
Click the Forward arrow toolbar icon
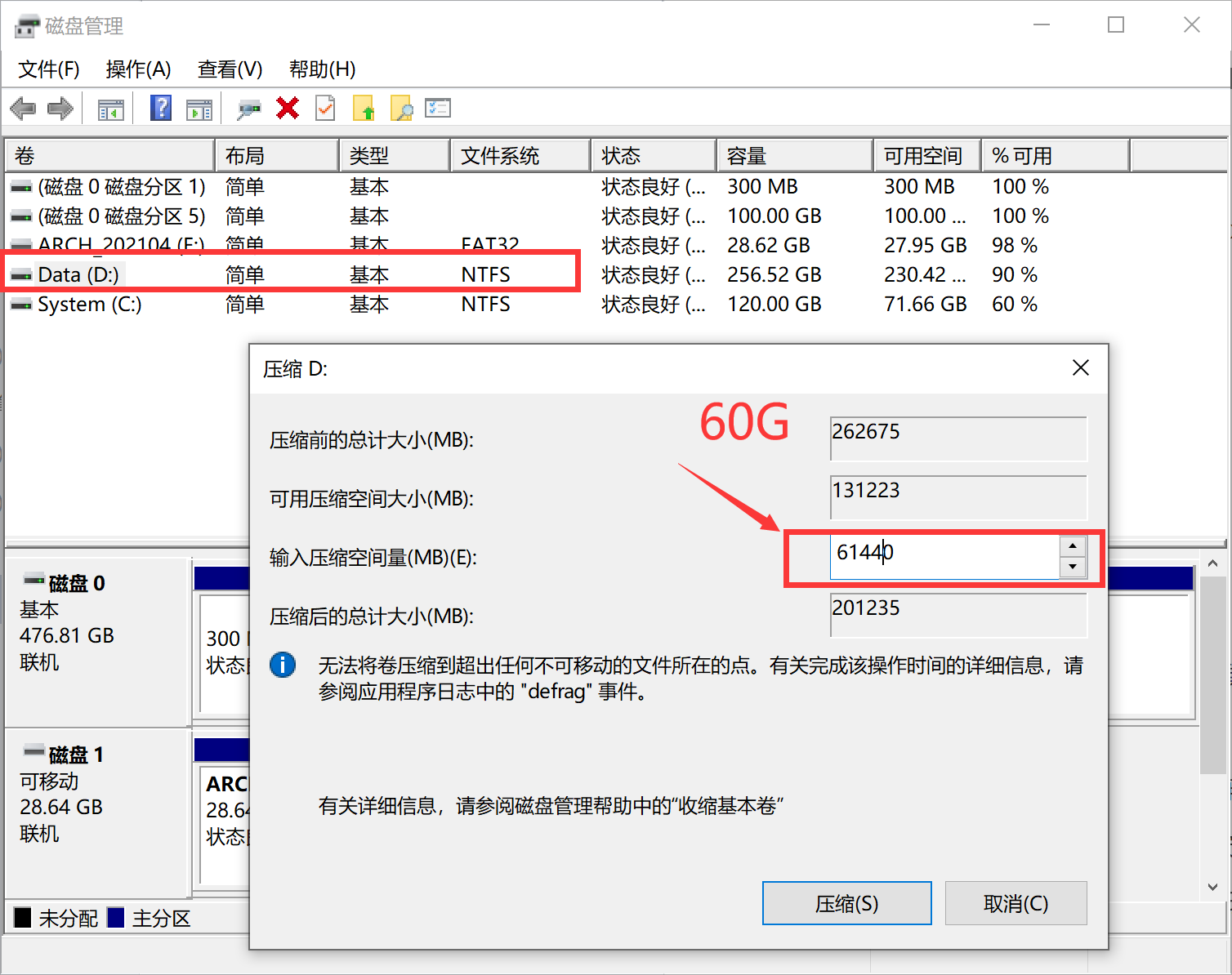pyautogui.click(x=60, y=109)
